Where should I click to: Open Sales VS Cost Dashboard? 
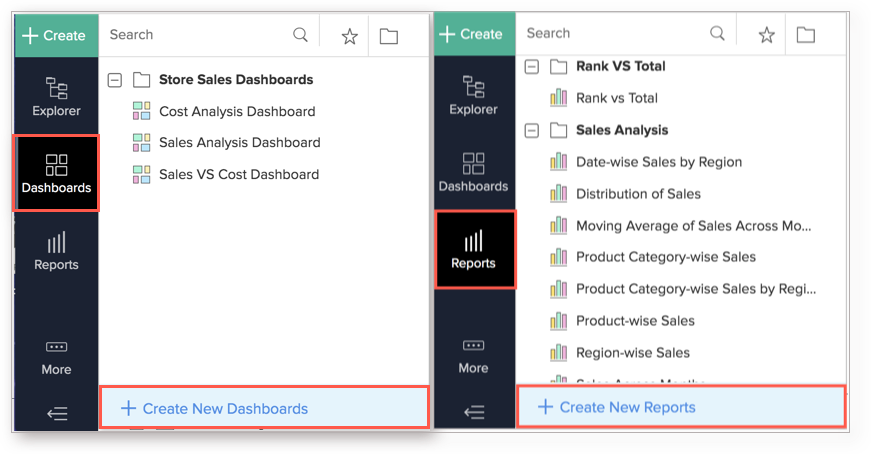(238, 174)
